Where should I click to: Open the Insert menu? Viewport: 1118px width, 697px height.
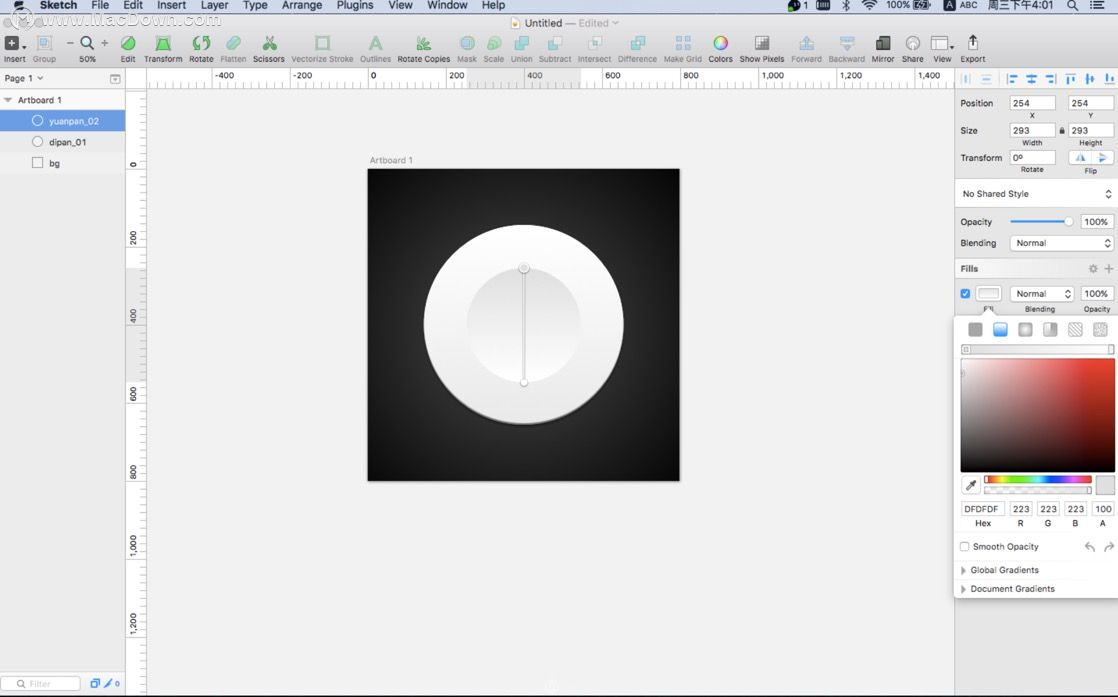pos(171,6)
